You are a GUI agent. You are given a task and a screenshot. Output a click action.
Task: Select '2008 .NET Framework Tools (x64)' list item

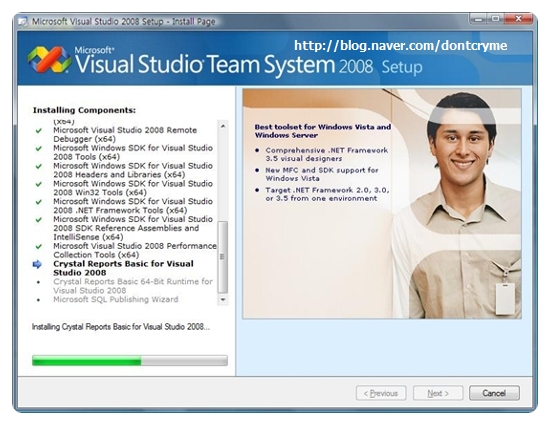click(133, 206)
